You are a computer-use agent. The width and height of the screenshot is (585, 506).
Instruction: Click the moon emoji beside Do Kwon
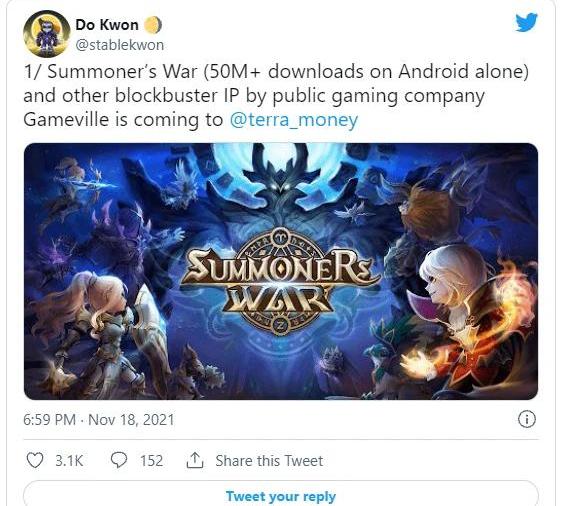point(153,25)
